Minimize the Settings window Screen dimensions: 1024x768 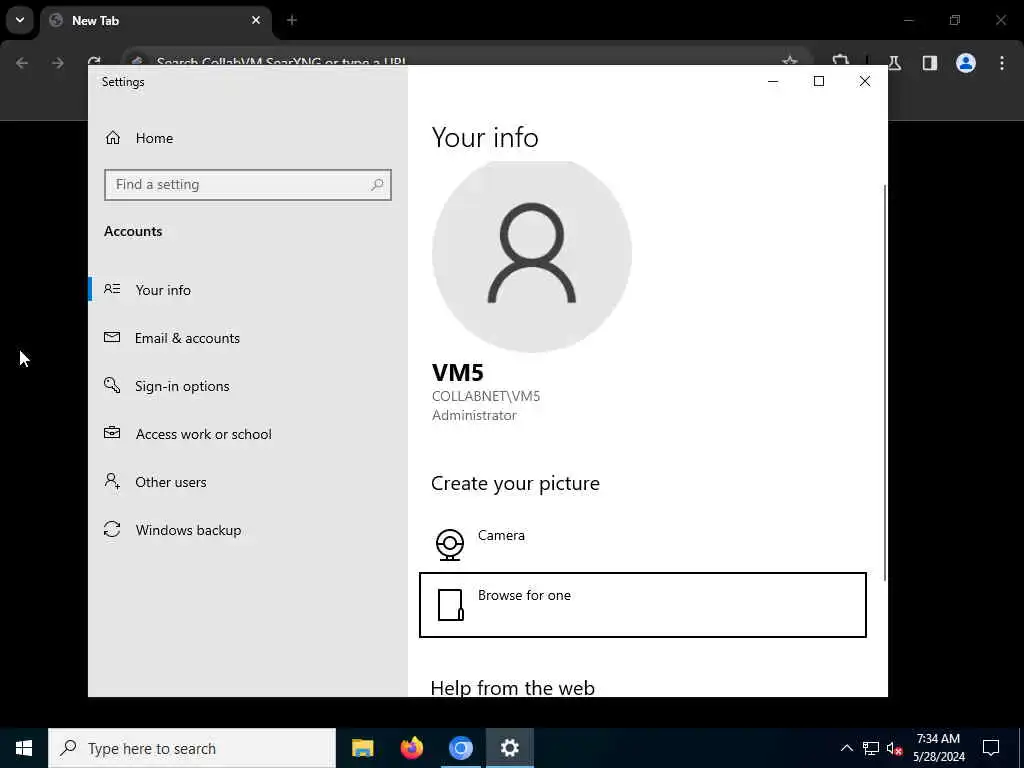pos(773,81)
